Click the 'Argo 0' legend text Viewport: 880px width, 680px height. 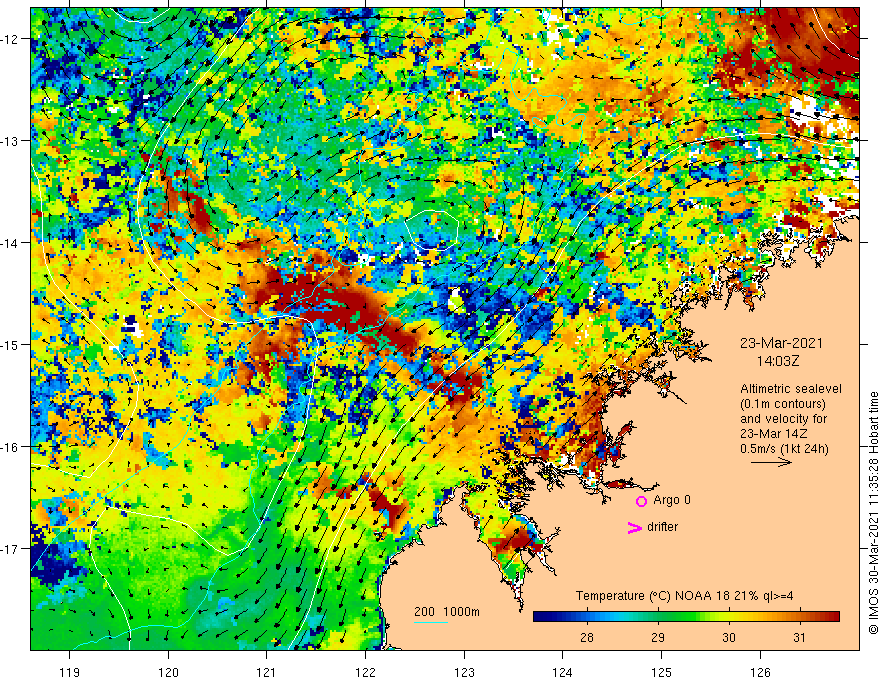point(672,500)
